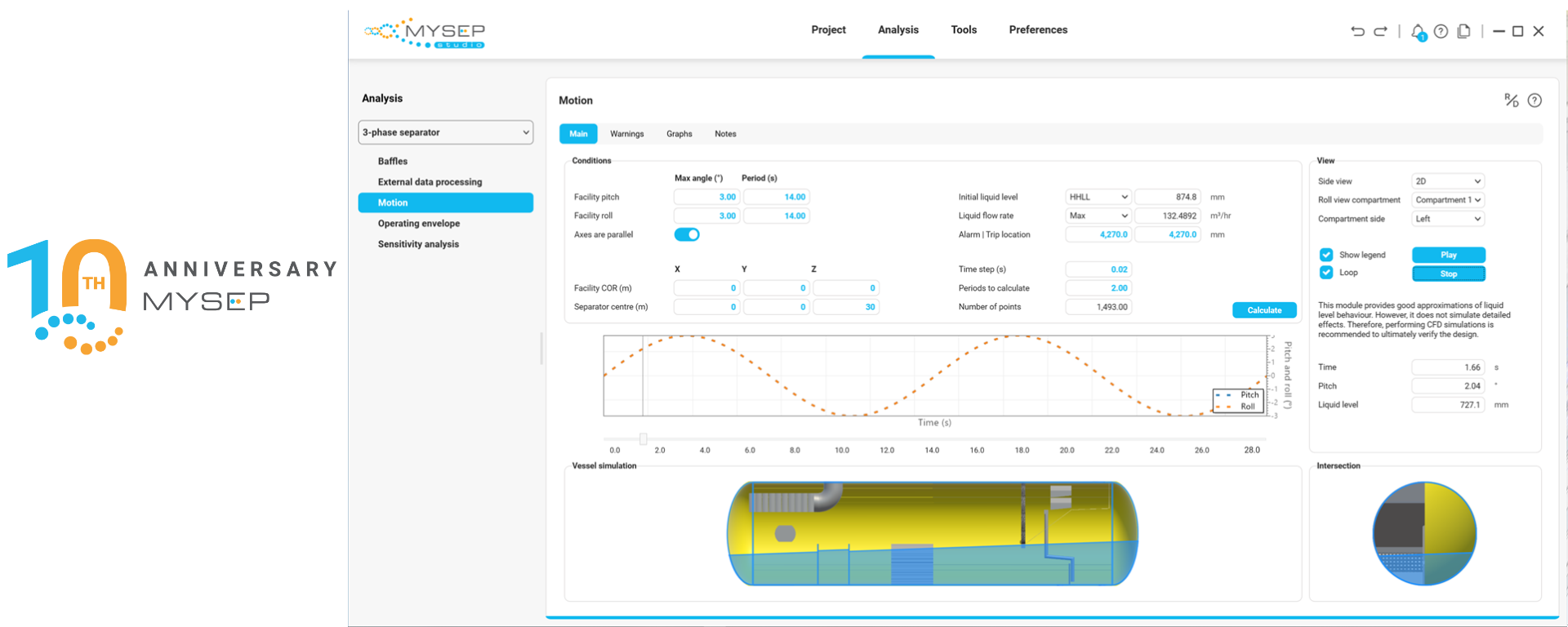Click Facility roll max angle field
The image size is (1568, 627).
point(706,216)
